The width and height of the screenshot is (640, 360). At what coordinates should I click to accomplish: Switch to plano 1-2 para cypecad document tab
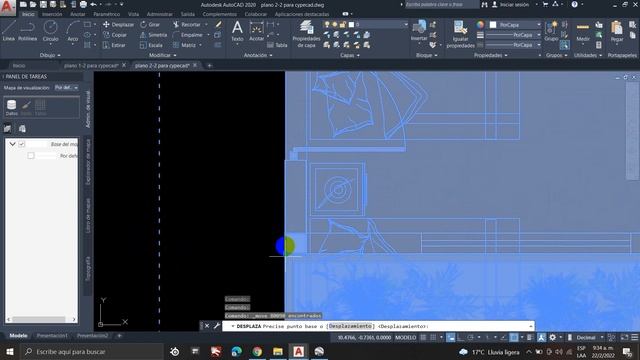click(91, 65)
